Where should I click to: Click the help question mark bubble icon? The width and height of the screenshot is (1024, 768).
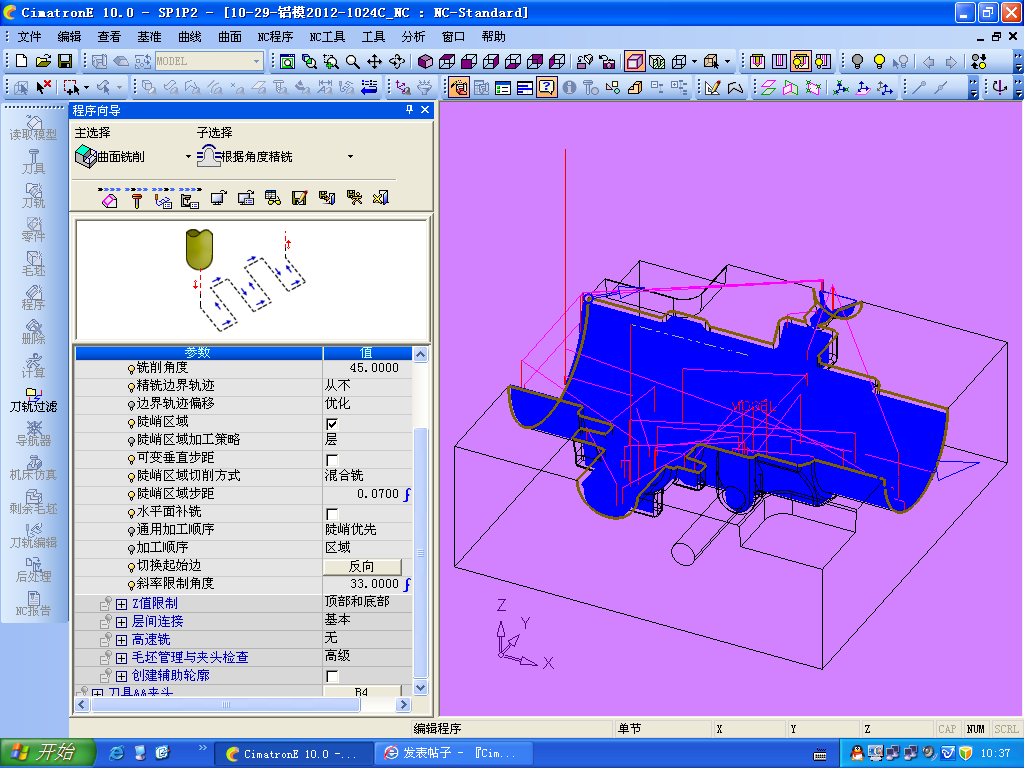tap(546, 87)
